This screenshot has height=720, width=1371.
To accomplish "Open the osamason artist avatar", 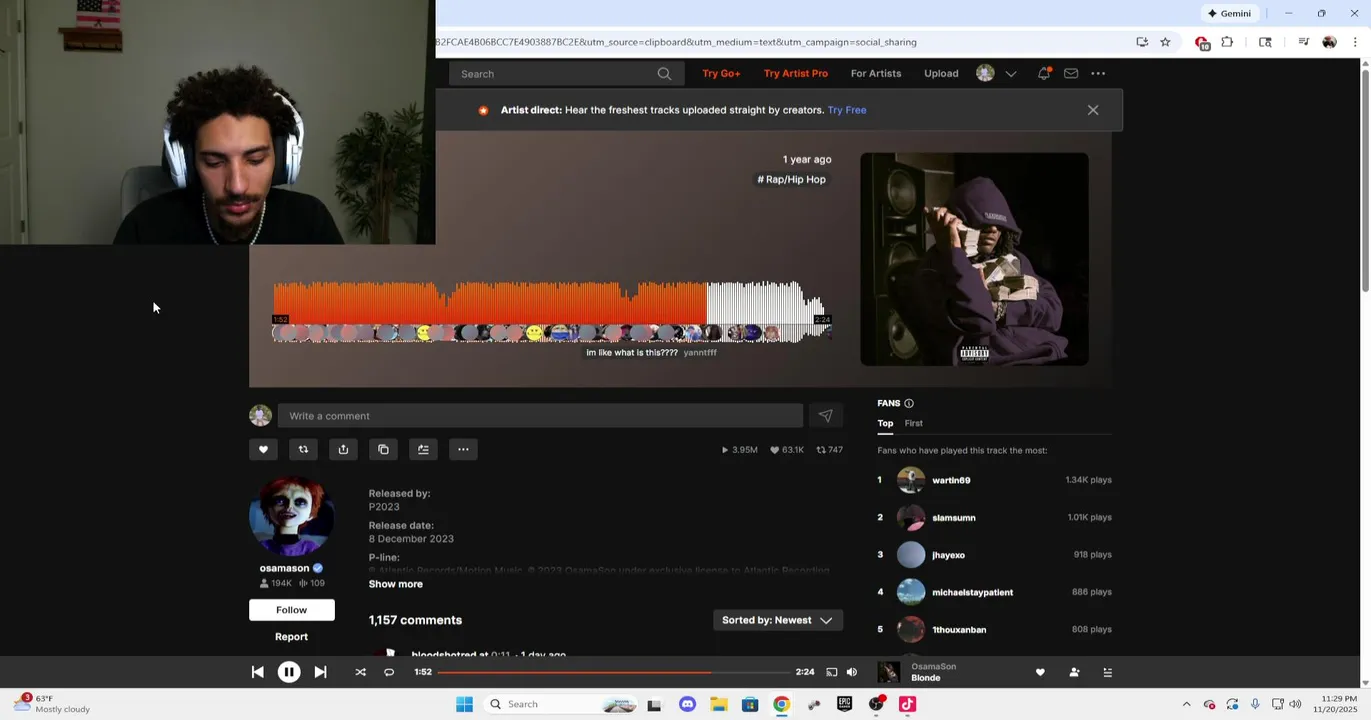I will point(291,515).
